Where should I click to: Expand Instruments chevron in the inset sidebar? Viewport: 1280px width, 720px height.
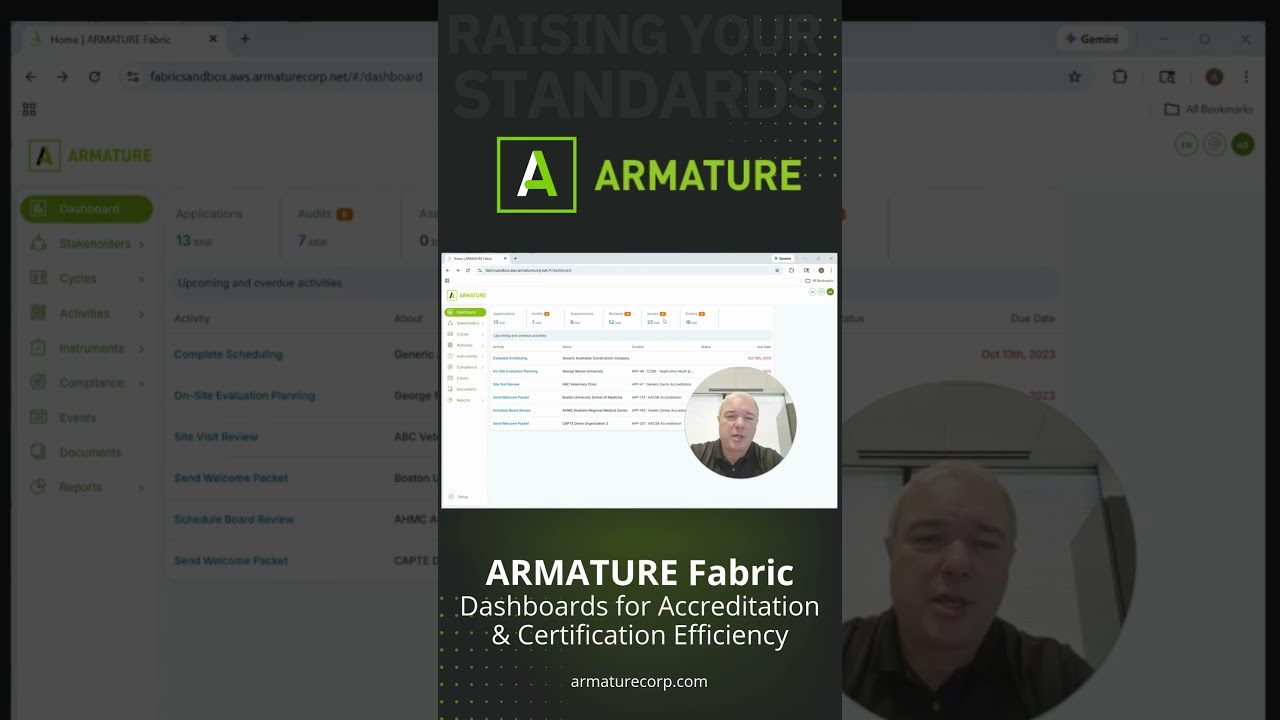[x=482, y=356]
